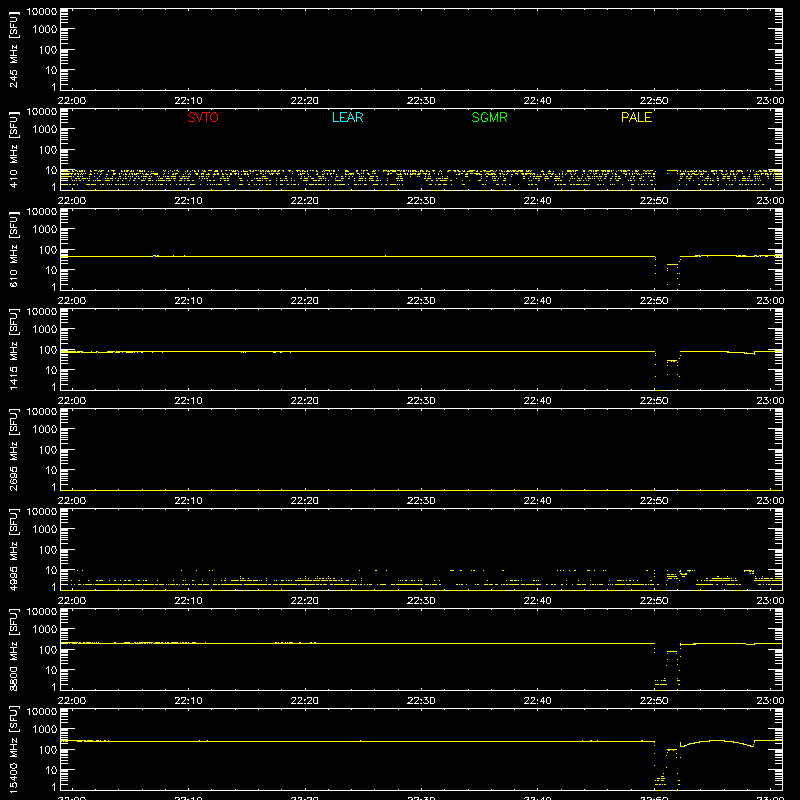Click the 22:40 tick under the 4995 MHz plot
The image size is (800, 800).
[x=537, y=601]
